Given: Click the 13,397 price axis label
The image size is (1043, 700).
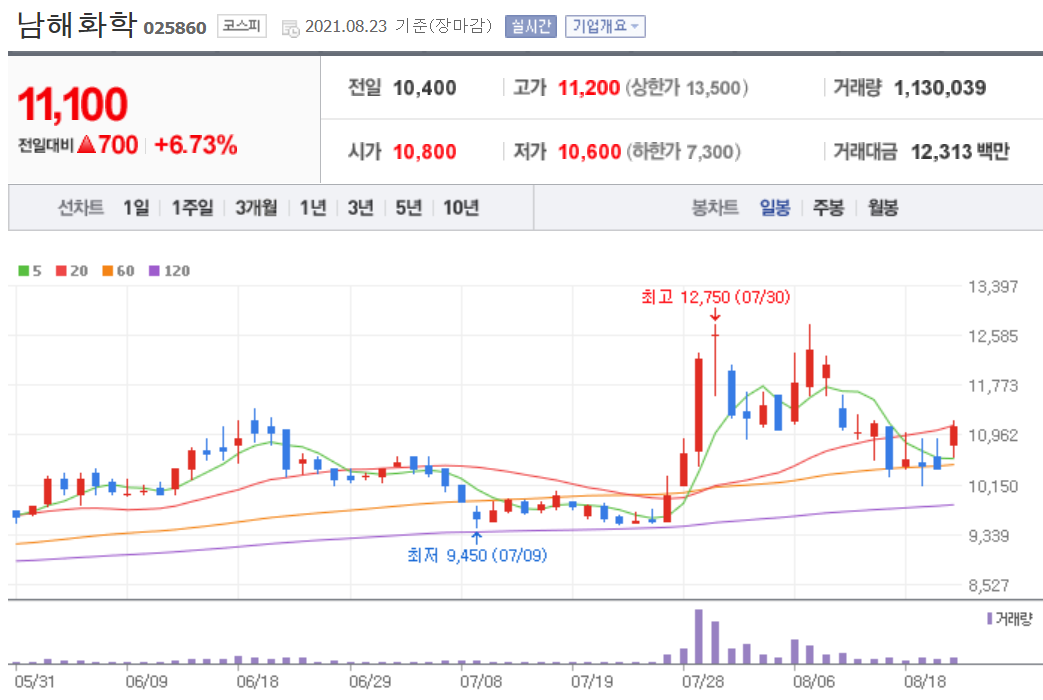Looking at the screenshot, I should (x=993, y=287).
